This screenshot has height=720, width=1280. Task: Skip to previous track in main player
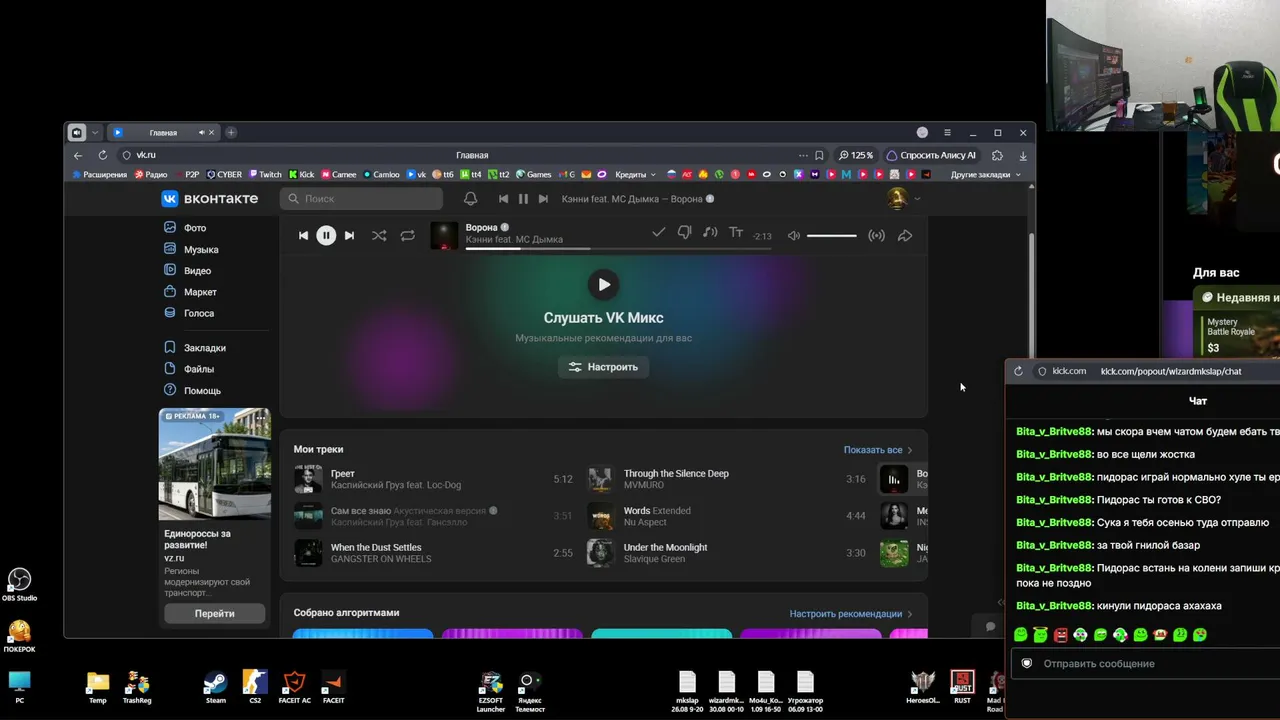click(303, 236)
